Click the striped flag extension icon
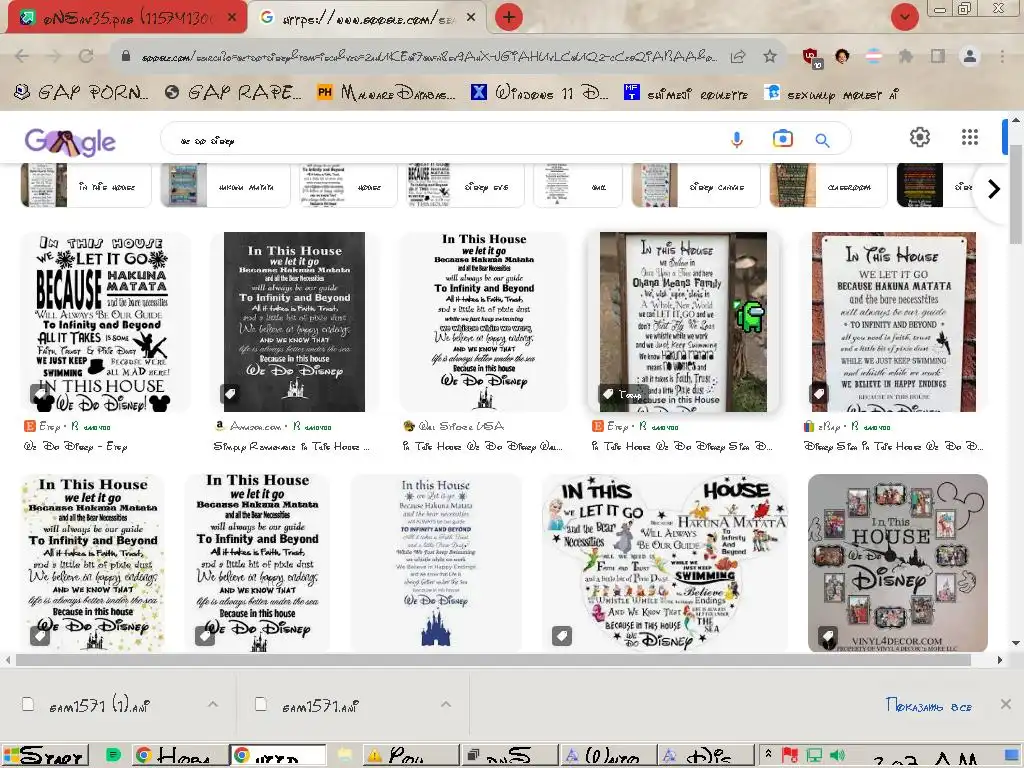Image resolution: width=1024 pixels, height=768 pixels. point(874,56)
